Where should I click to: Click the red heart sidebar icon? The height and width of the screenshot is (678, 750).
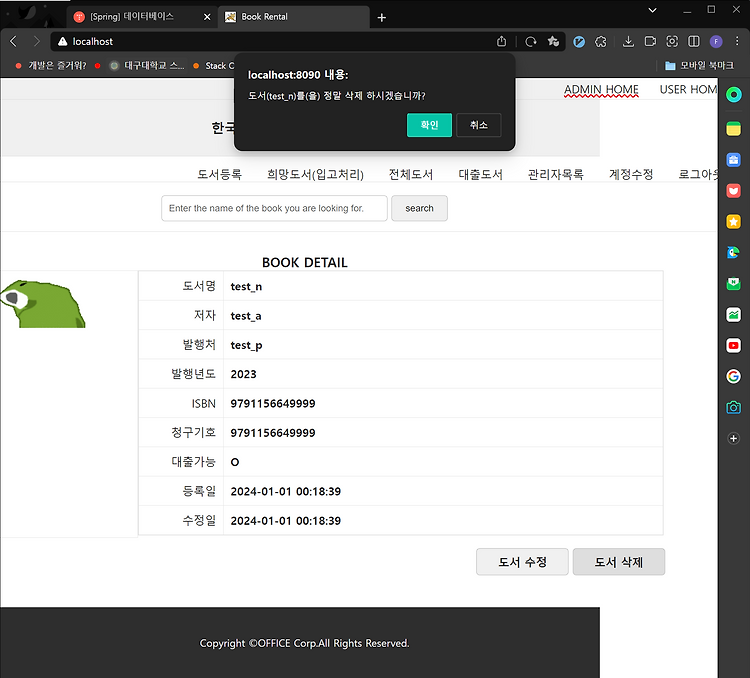point(733,191)
